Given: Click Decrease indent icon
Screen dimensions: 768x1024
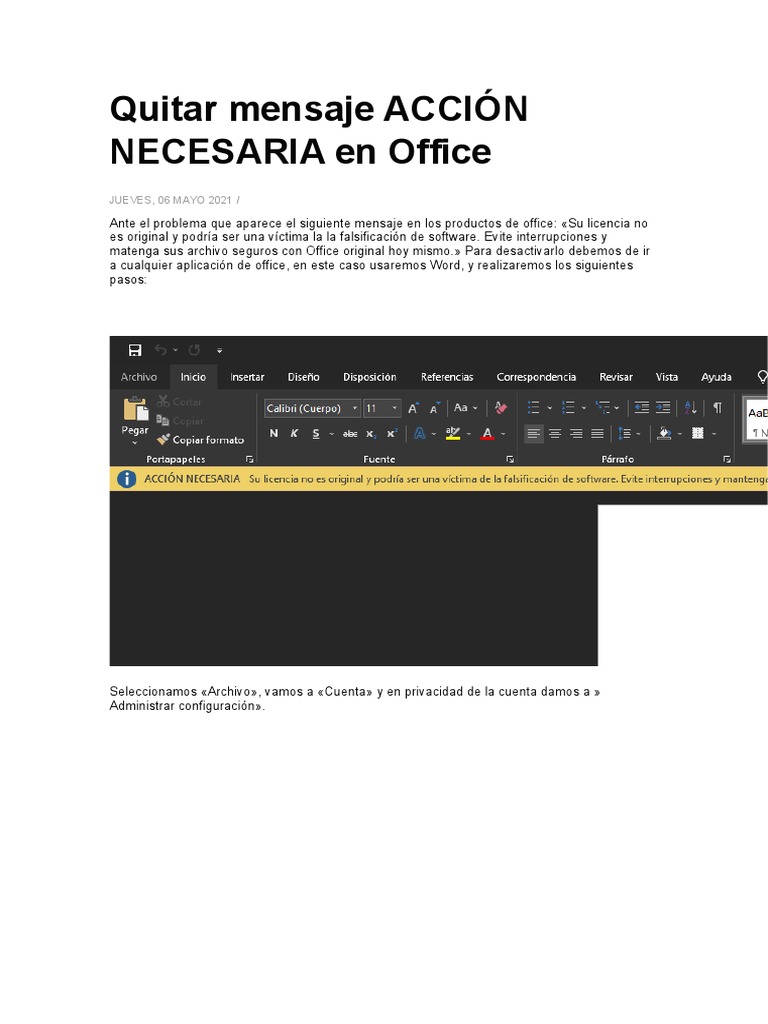Looking at the screenshot, I should (x=641, y=408).
